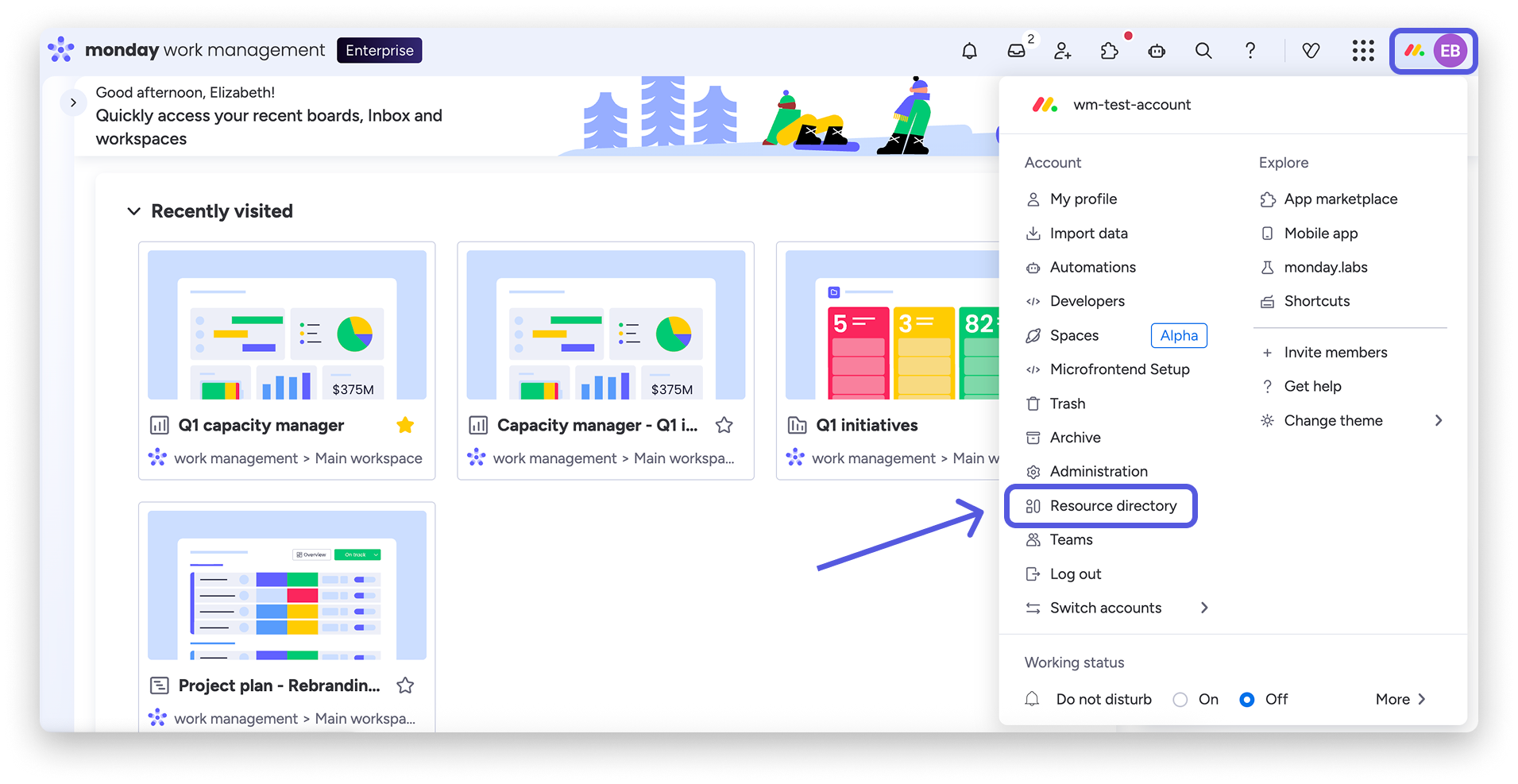Open the Capacity manager - Q1 thumbnail
The width and height of the screenshot is (1518, 784).
click(x=605, y=325)
